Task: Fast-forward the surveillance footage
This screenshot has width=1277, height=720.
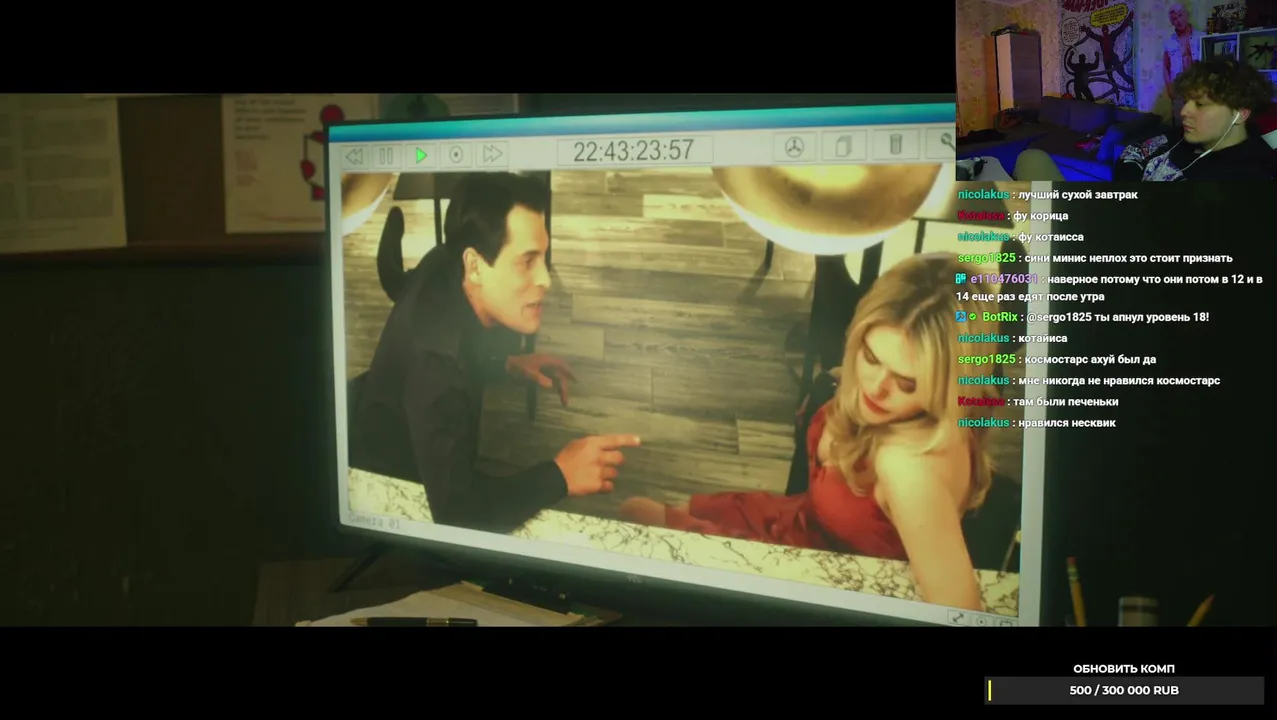Action: point(492,153)
